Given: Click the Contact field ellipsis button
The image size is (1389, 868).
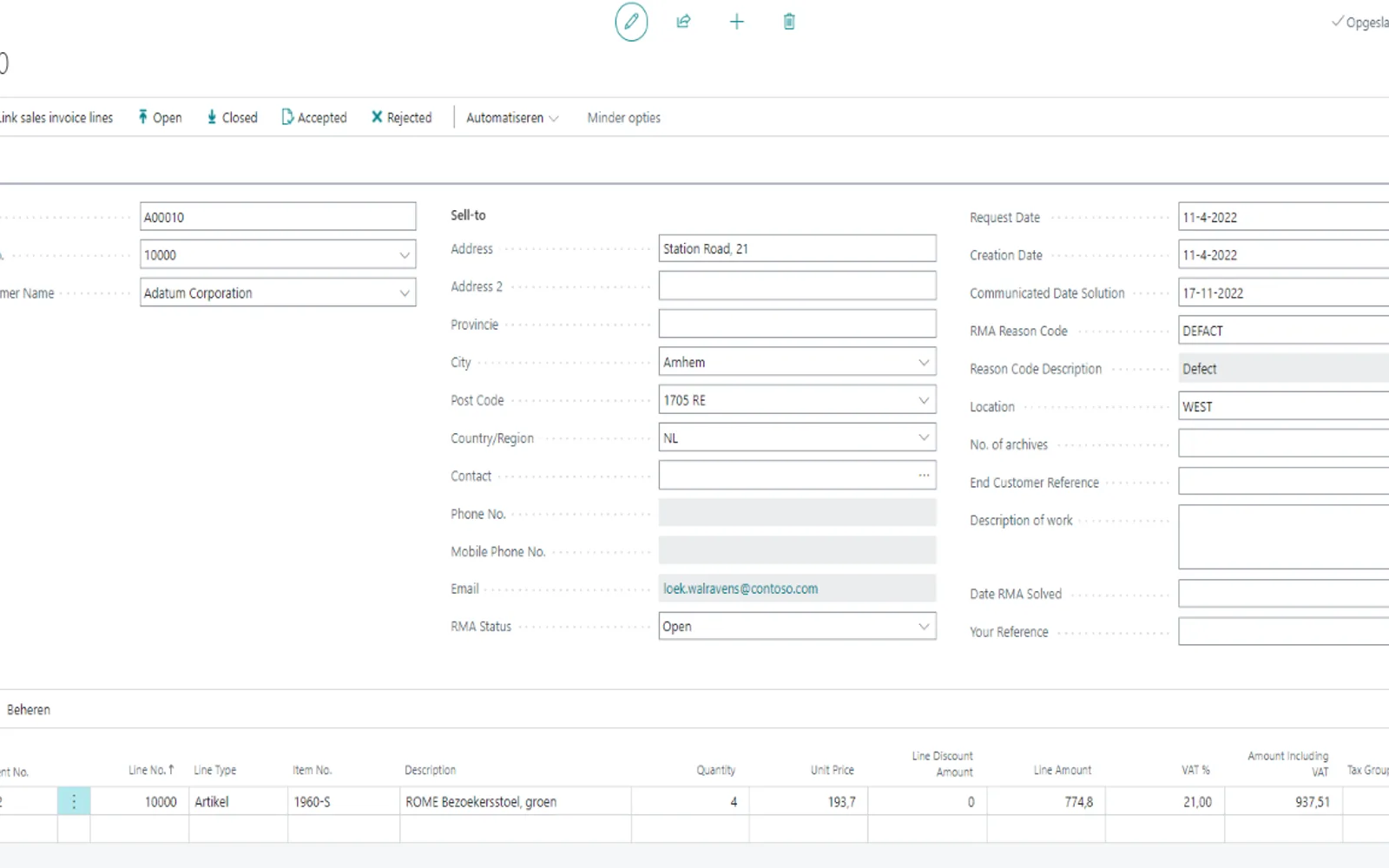Looking at the screenshot, I should 924,476.
